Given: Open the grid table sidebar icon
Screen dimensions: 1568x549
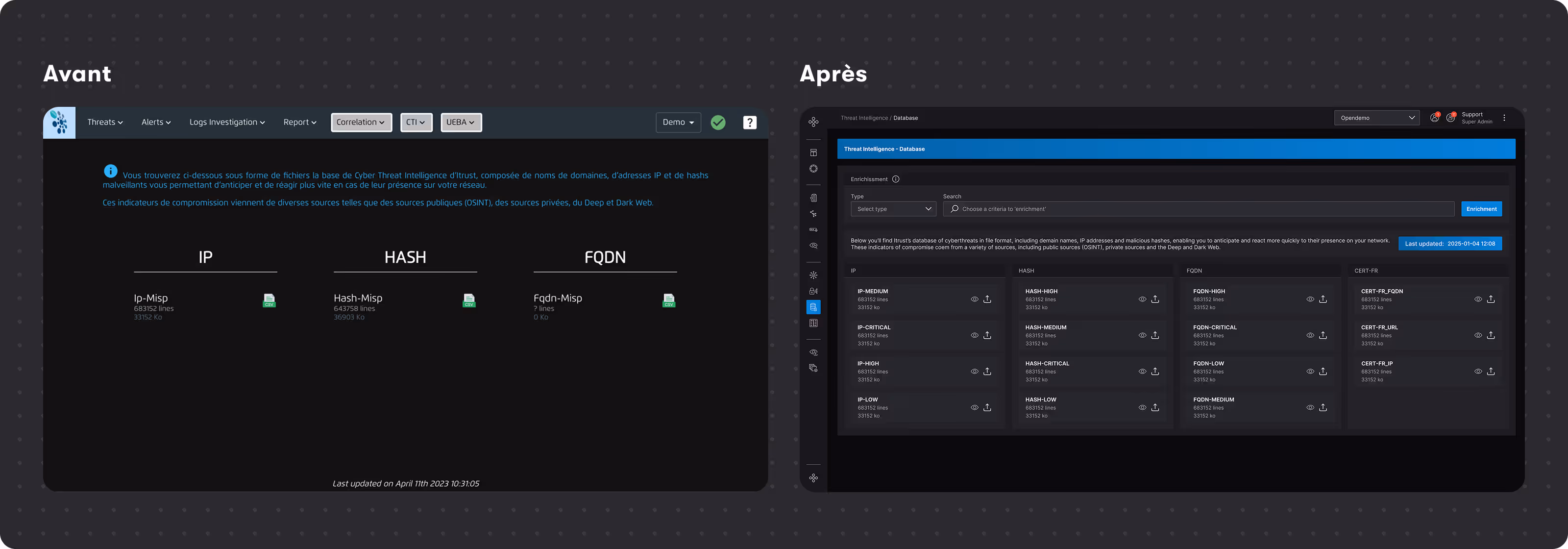Looking at the screenshot, I should tap(813, 323).
